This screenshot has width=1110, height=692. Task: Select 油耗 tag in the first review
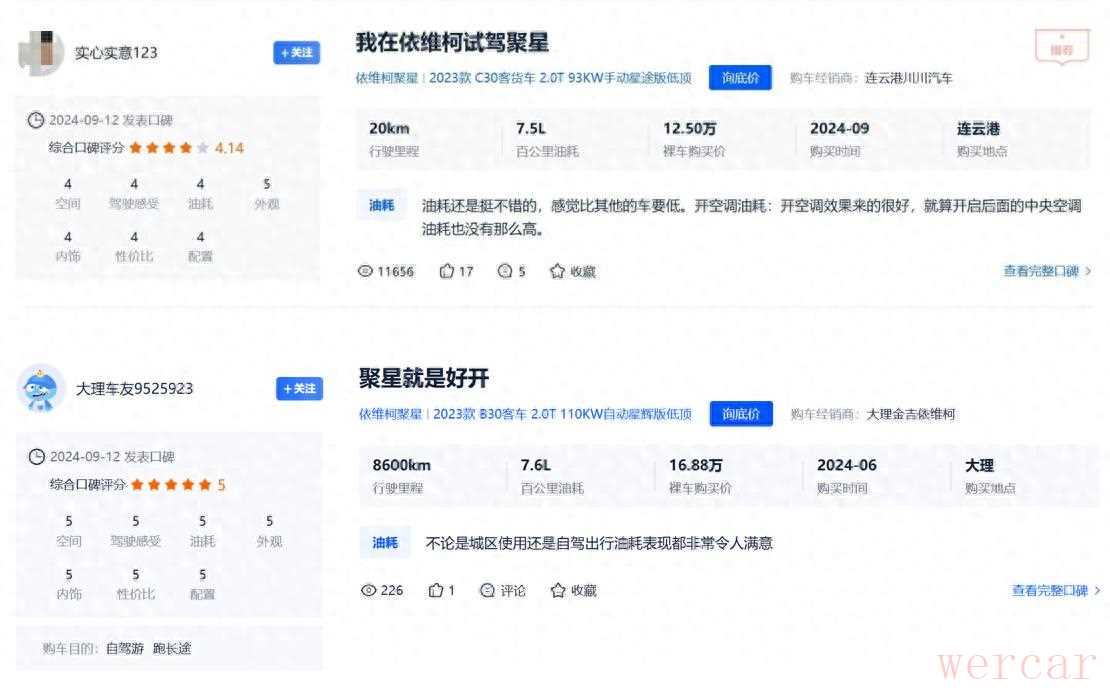[x=381, y=206]
